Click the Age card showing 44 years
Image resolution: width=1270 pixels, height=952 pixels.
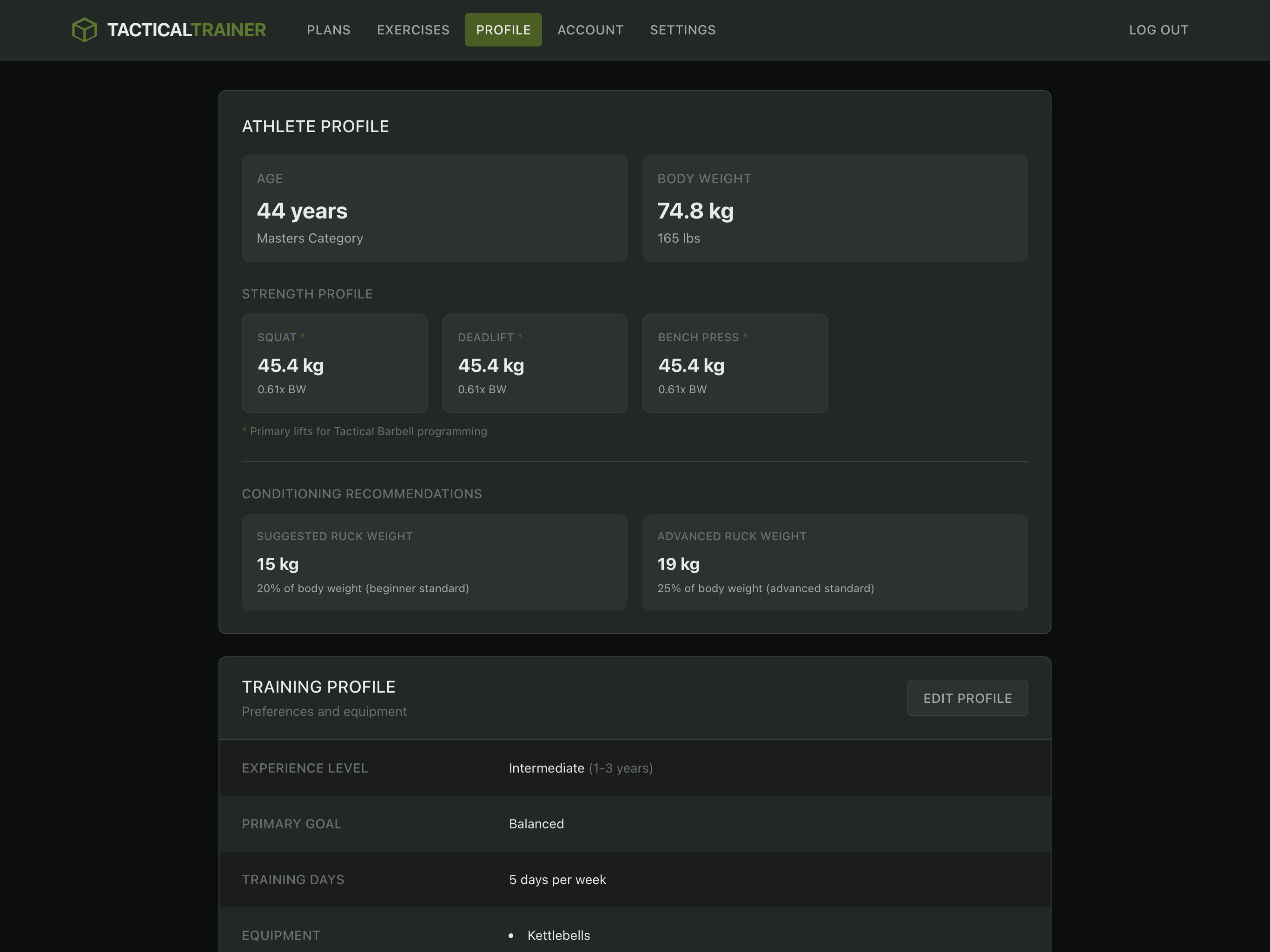pyautogui.click(x=434, y=208)
